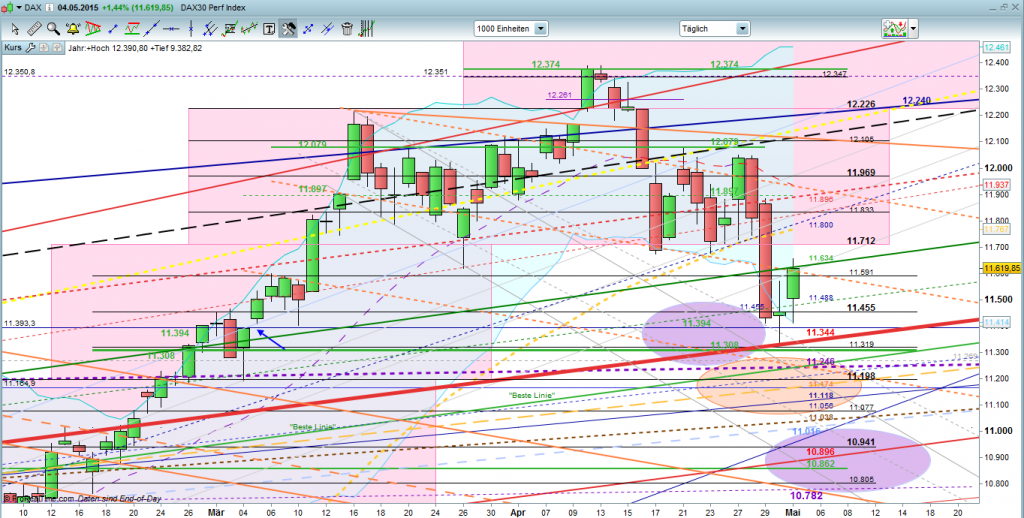Click the orange 11.767 axis price tag
This screenshot has height=518, width=1024.
996,229
